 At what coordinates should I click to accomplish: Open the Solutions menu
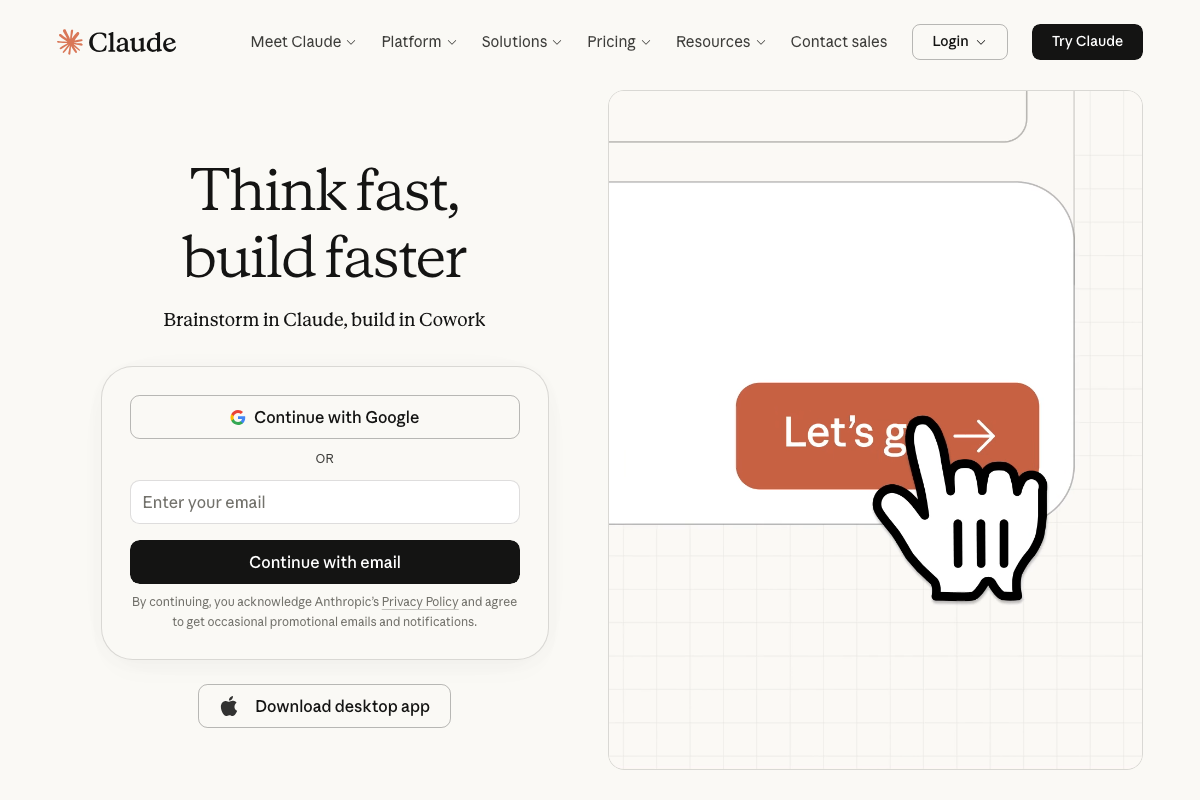(x=521, y=42)
